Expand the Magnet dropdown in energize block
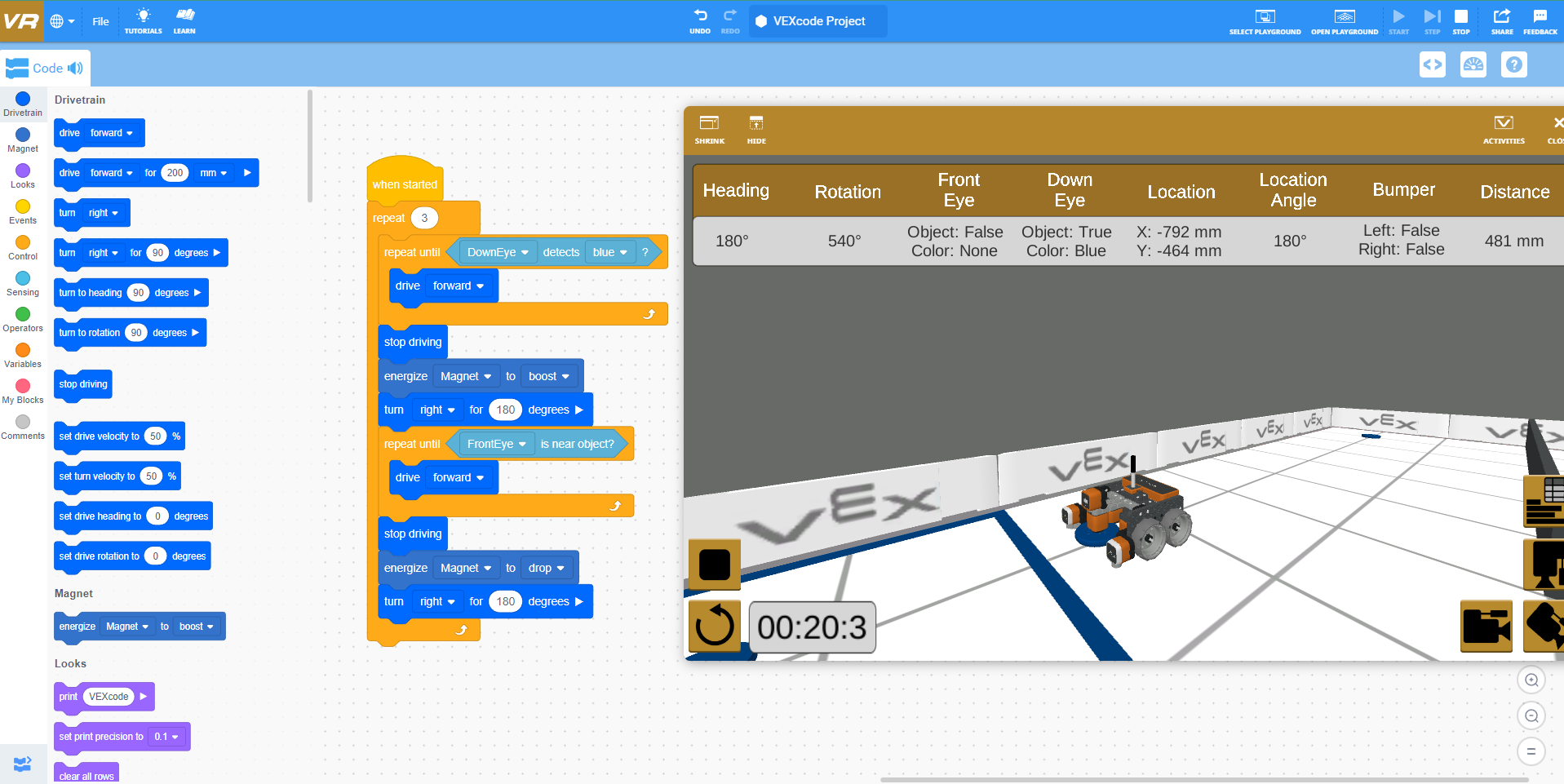1564x784 pixels. (466, 375)
